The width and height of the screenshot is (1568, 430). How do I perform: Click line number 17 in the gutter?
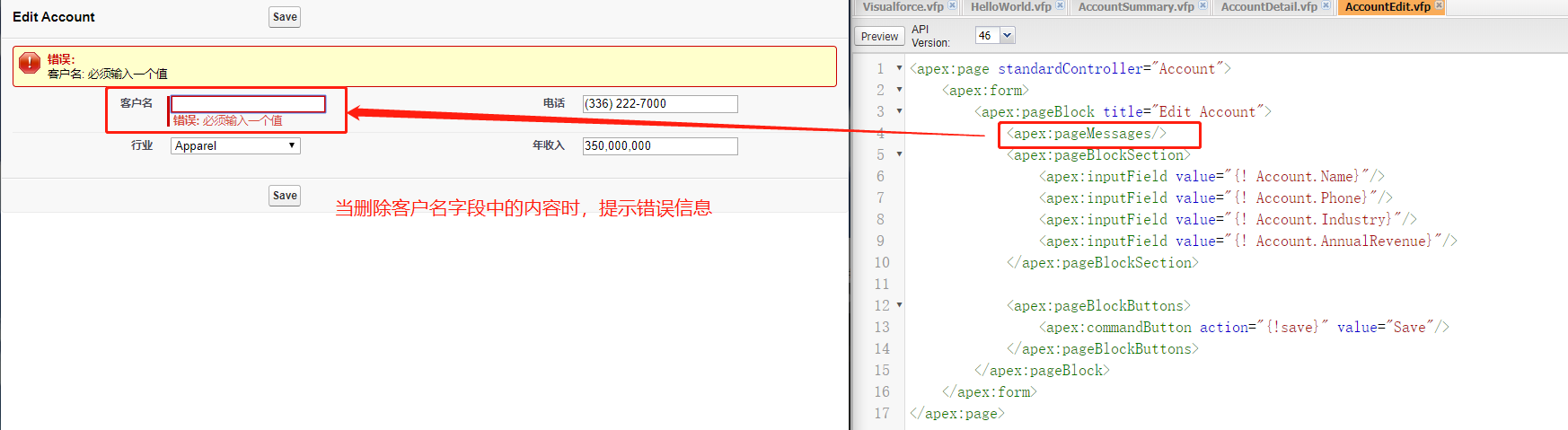882,414
